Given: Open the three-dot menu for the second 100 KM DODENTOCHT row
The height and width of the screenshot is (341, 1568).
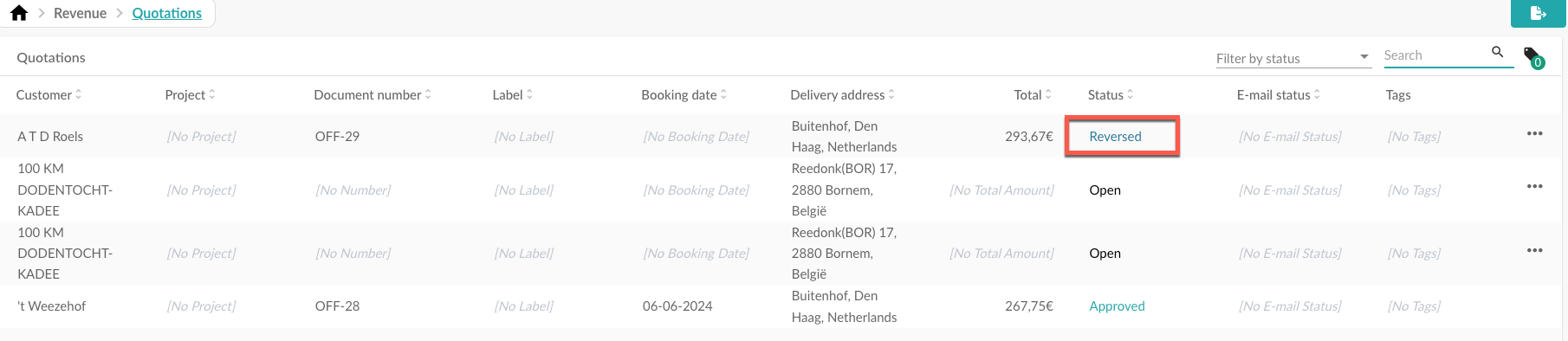Looking at the screenshot, I should pos(1535,250).
